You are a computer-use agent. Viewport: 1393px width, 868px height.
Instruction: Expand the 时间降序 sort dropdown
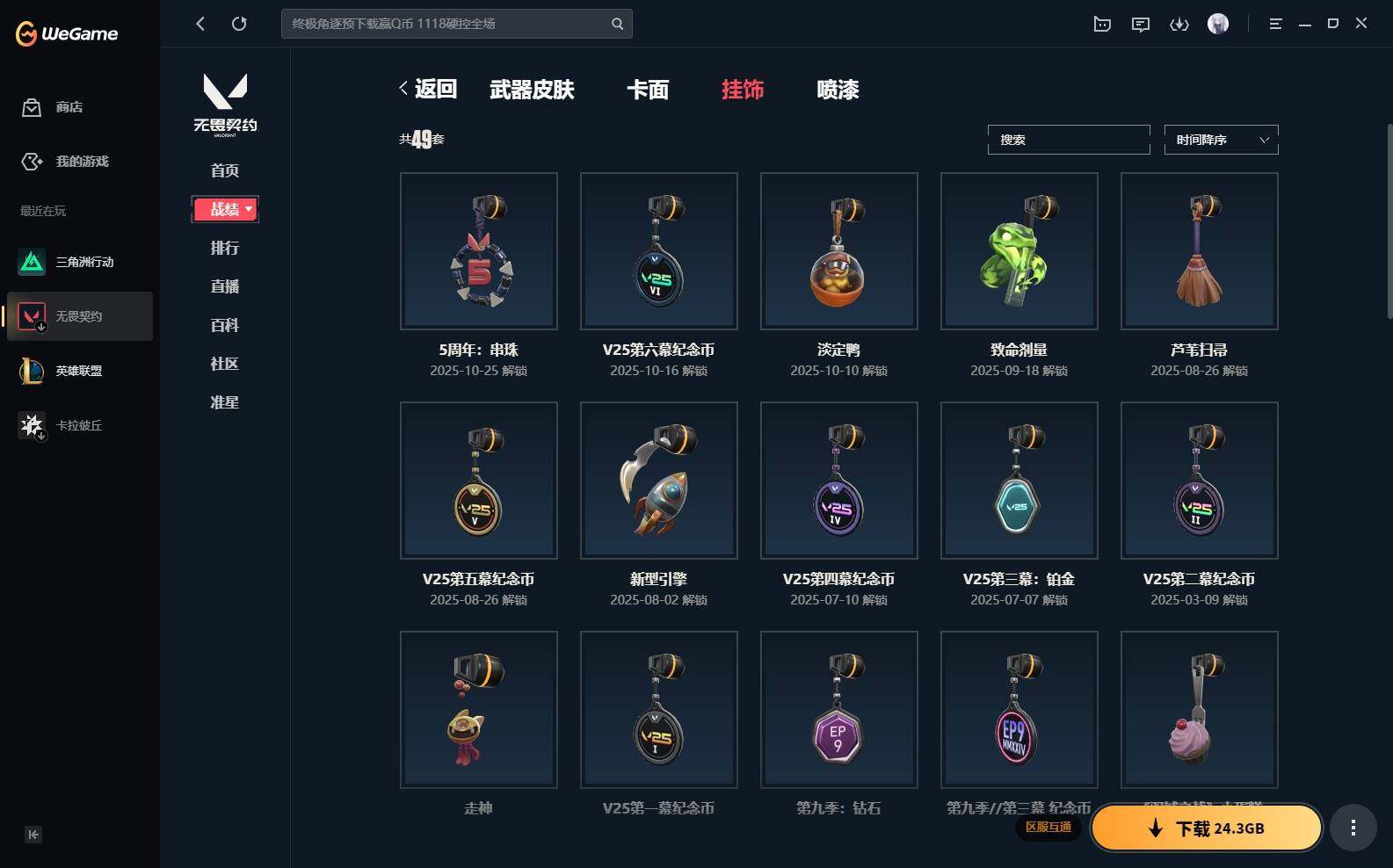(x=1222, y=140)
